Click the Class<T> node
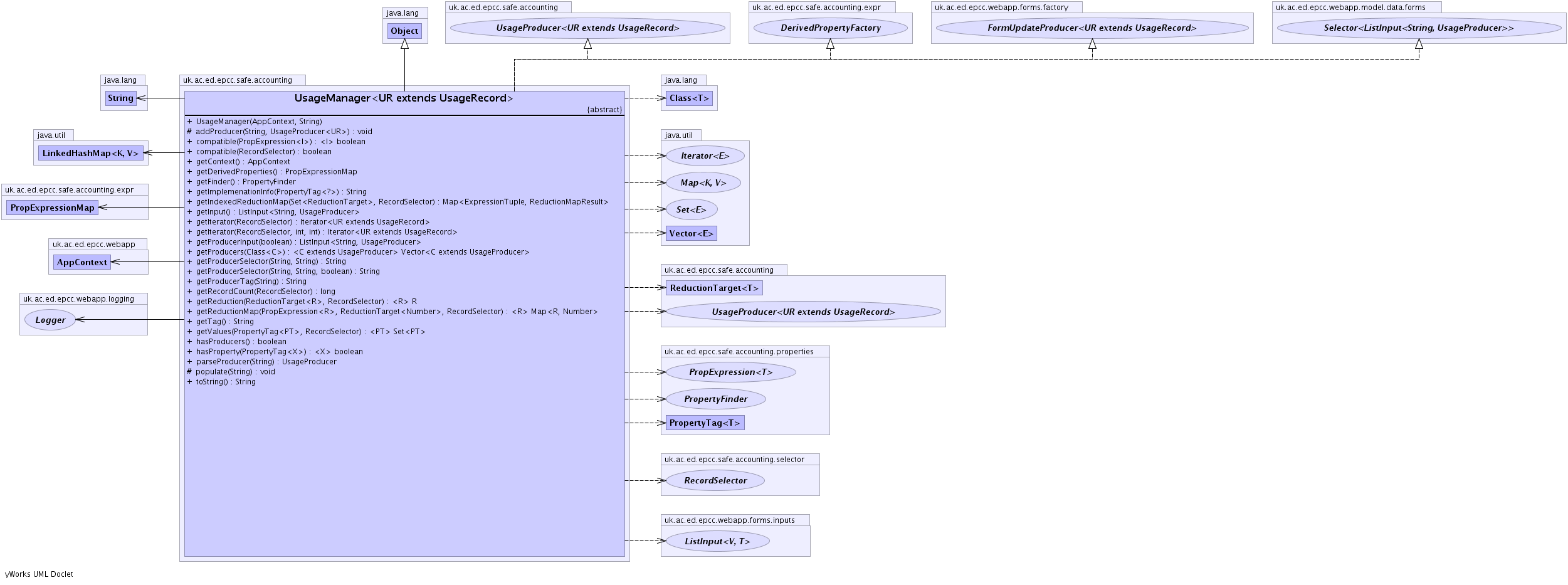1568x585 pixels. click(689, 98)
